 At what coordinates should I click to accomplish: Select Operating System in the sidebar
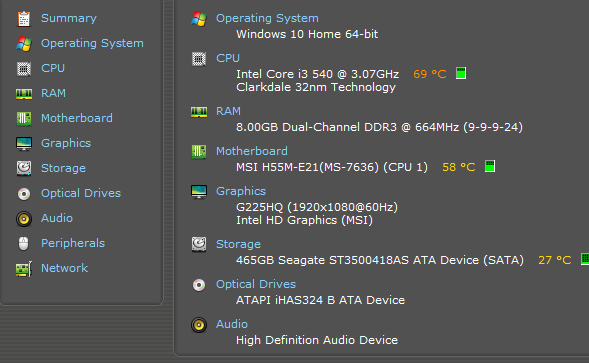point(92,43)
